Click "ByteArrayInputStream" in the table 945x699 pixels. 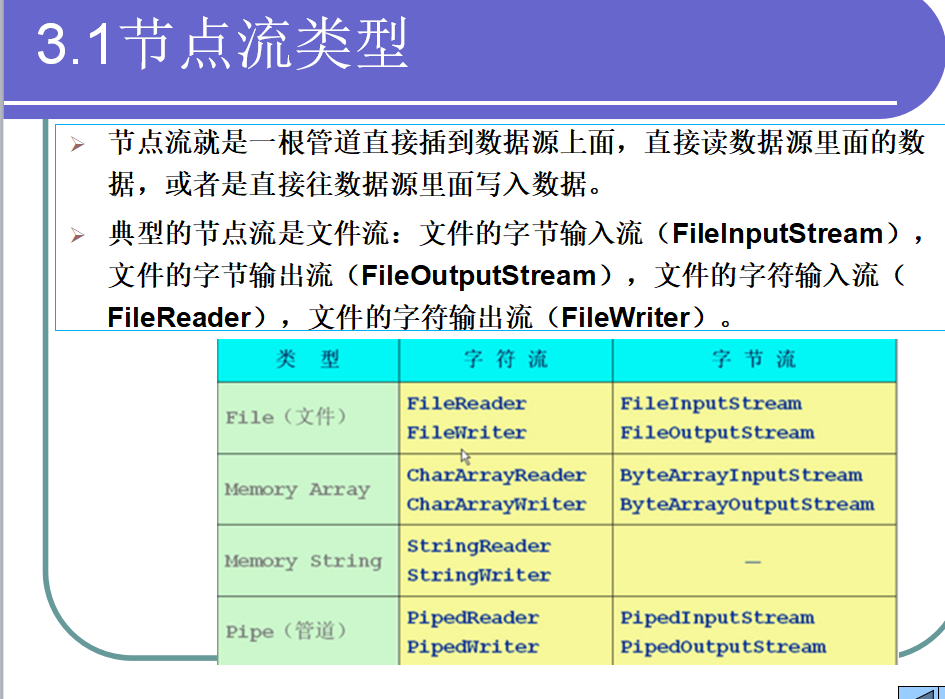pos(741,475)
